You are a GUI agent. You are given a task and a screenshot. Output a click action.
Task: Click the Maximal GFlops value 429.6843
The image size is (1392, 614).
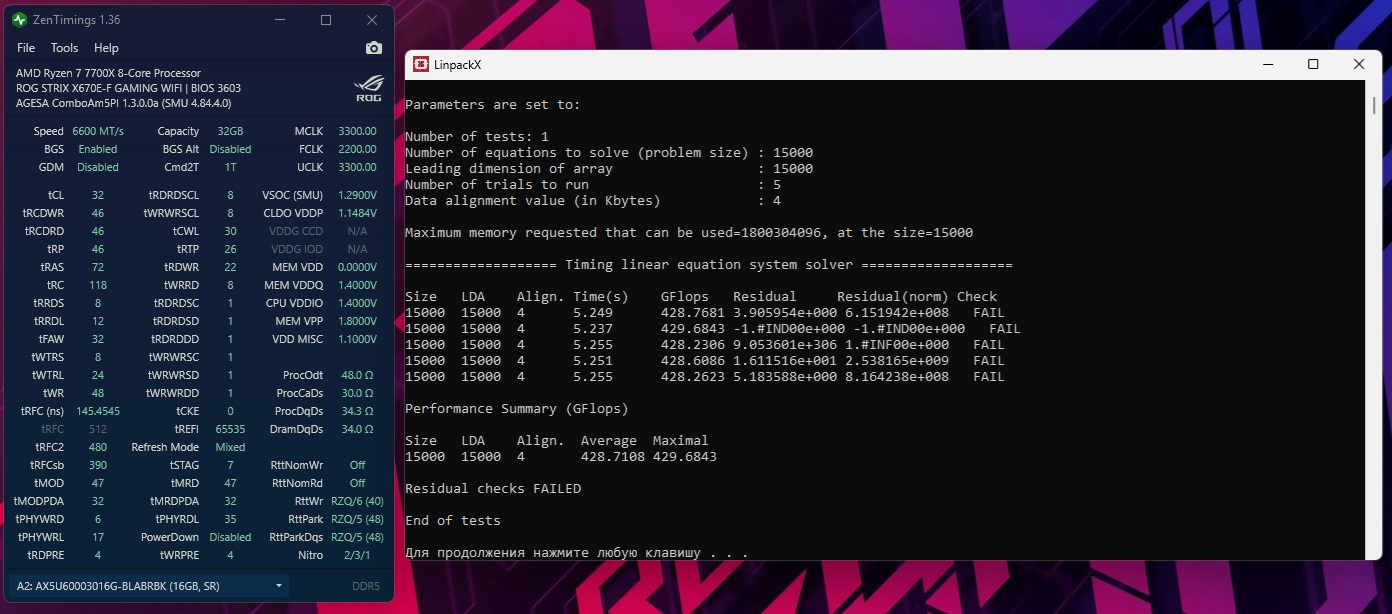(x=685, y=457)
